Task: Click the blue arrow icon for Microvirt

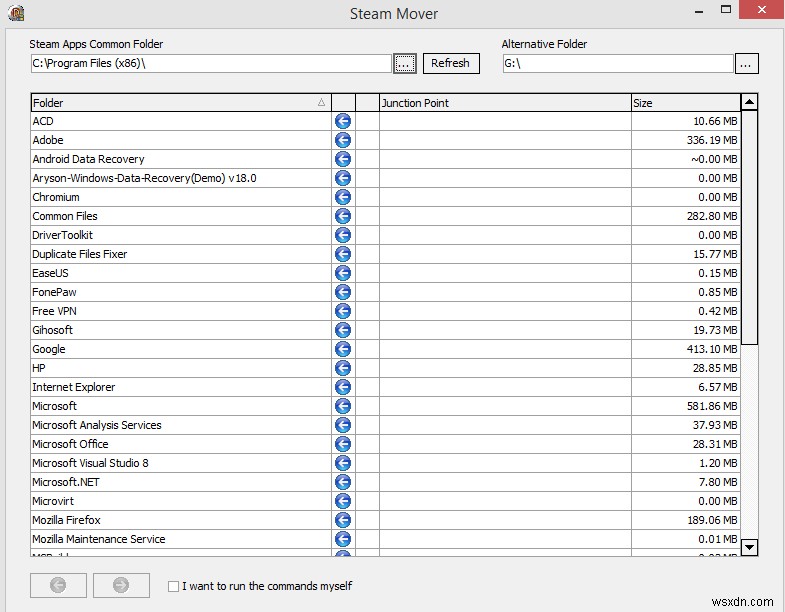Action: click(x=343, y=501)
